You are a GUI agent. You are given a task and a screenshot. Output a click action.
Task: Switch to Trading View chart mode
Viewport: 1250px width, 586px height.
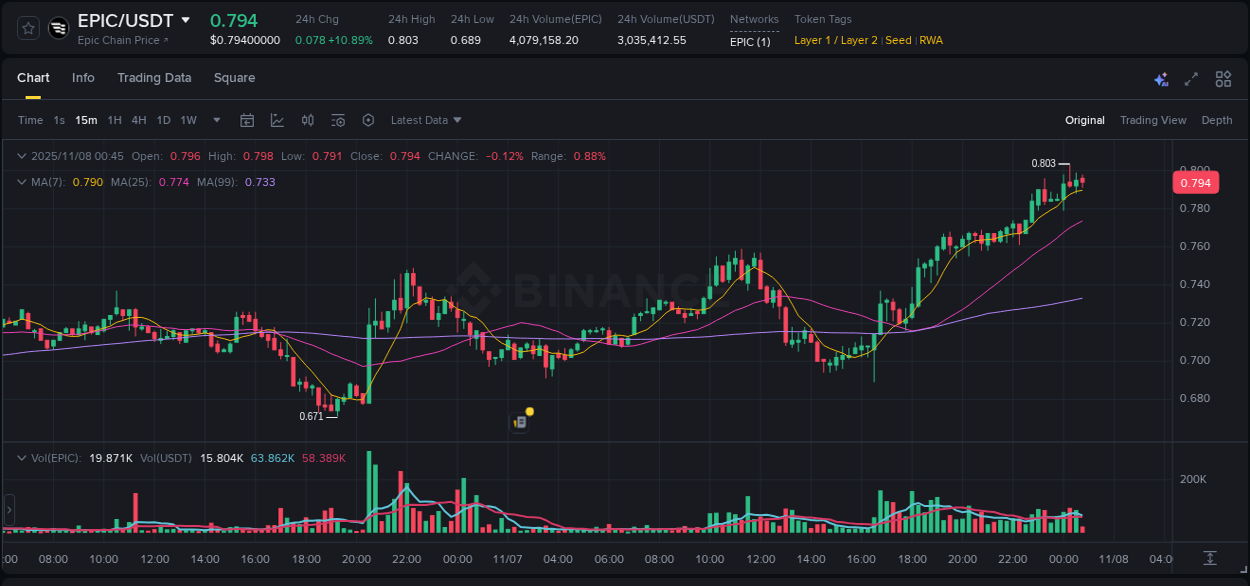[x=1153, y=119]
